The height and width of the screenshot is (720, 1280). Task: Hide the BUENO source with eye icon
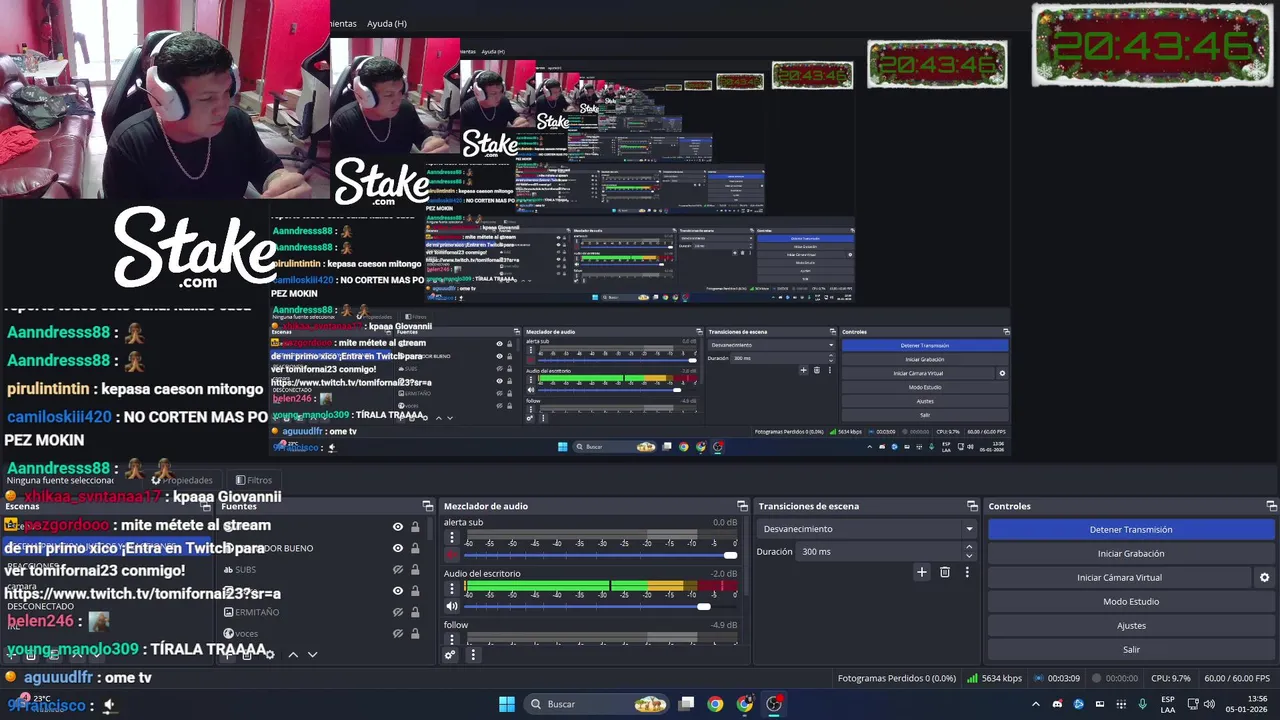(398, 548)
